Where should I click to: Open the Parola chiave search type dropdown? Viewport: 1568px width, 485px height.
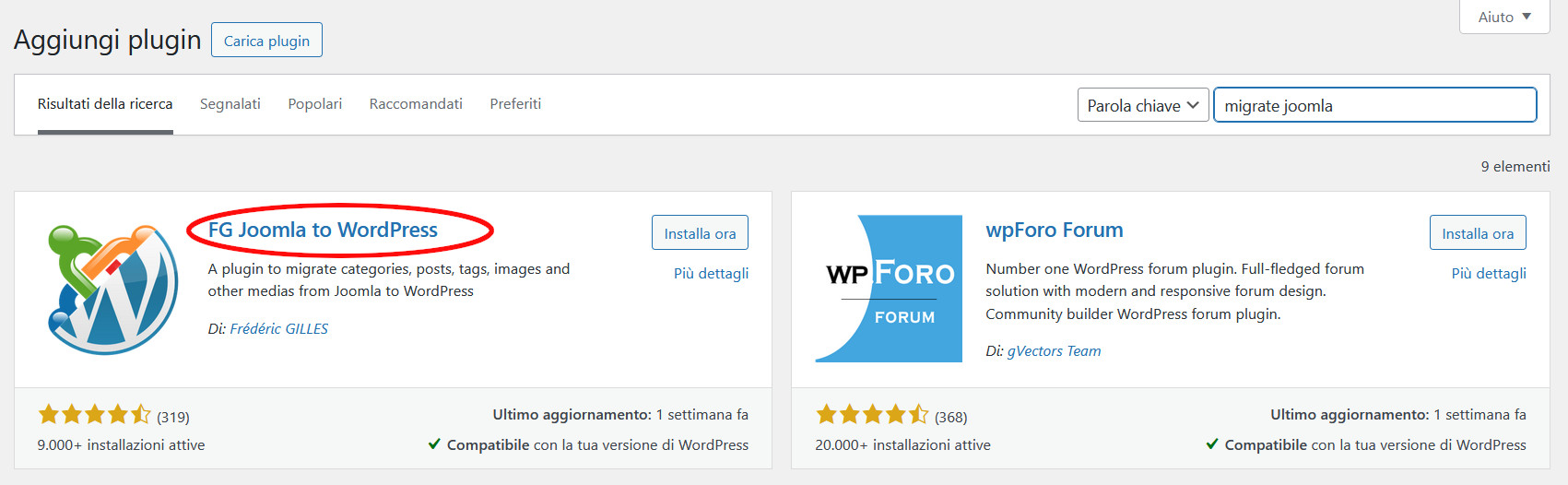(1143, 105)
